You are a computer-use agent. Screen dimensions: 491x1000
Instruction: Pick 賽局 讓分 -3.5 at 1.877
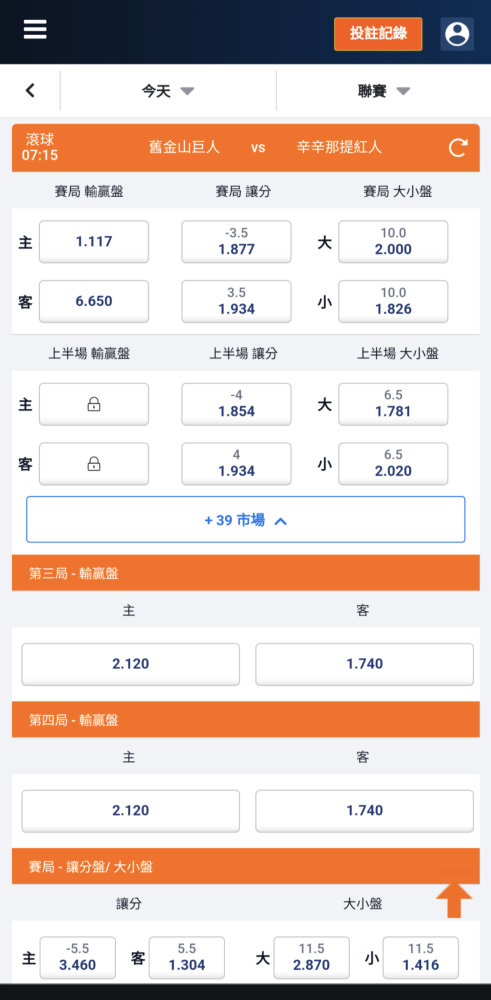click(x=237, y=242)
